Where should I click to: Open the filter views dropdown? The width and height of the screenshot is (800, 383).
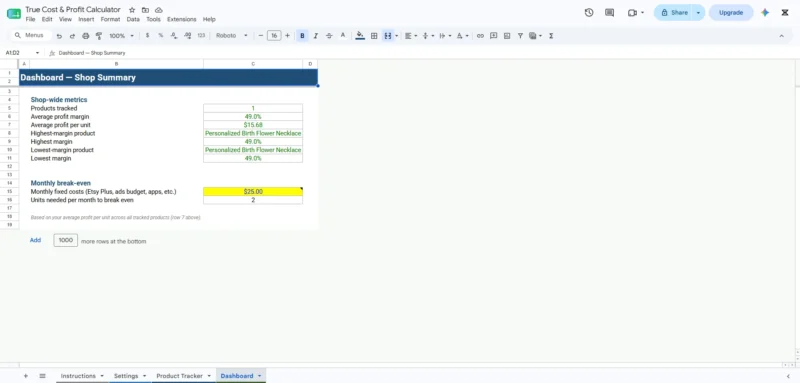click(535, 36)
